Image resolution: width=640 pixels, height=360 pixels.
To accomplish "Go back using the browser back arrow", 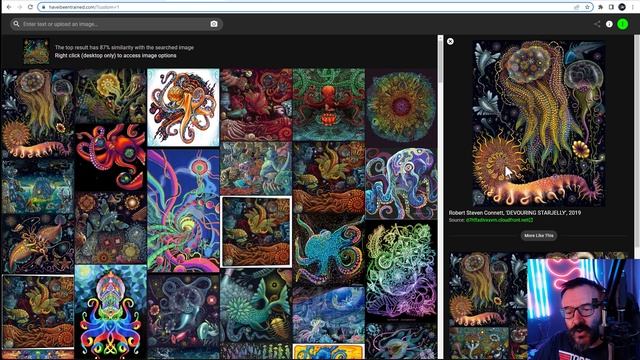I will [9, 7].
